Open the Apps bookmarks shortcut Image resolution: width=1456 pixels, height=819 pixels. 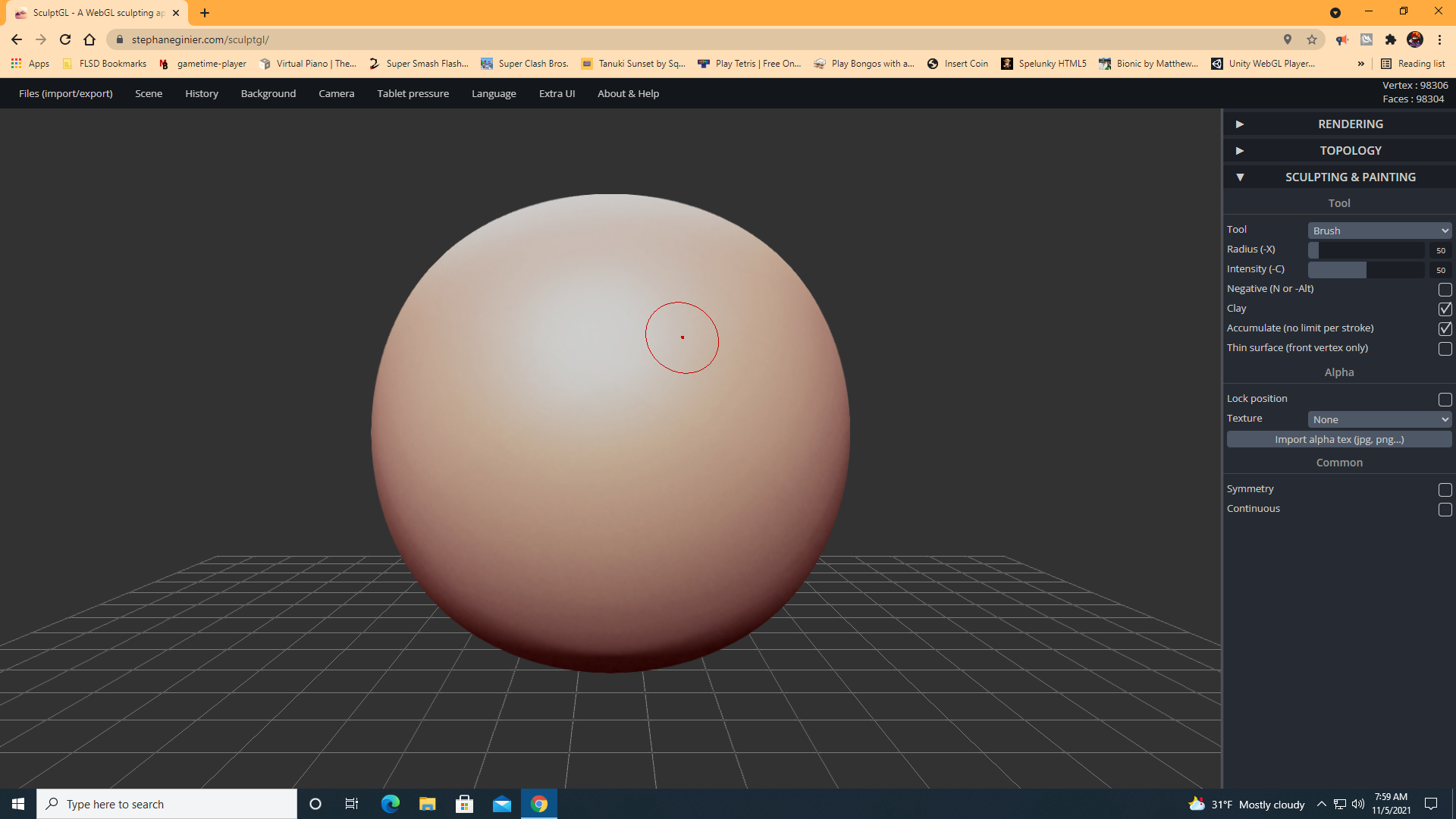pos(30,64)
